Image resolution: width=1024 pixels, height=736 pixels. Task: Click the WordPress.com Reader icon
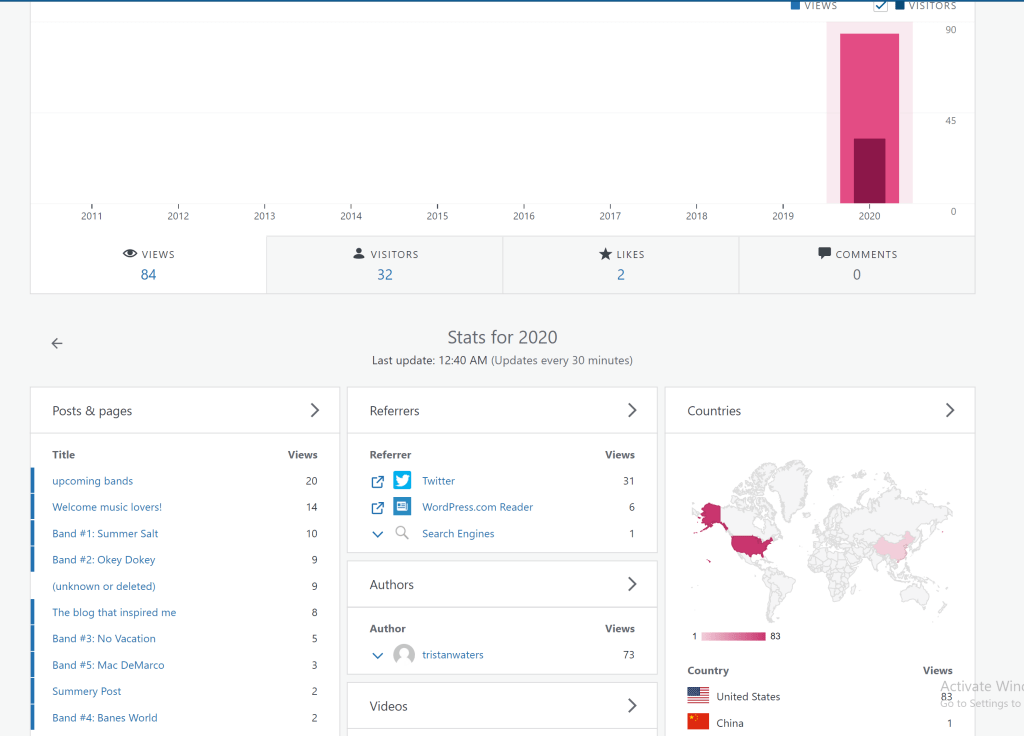point(402,507)
